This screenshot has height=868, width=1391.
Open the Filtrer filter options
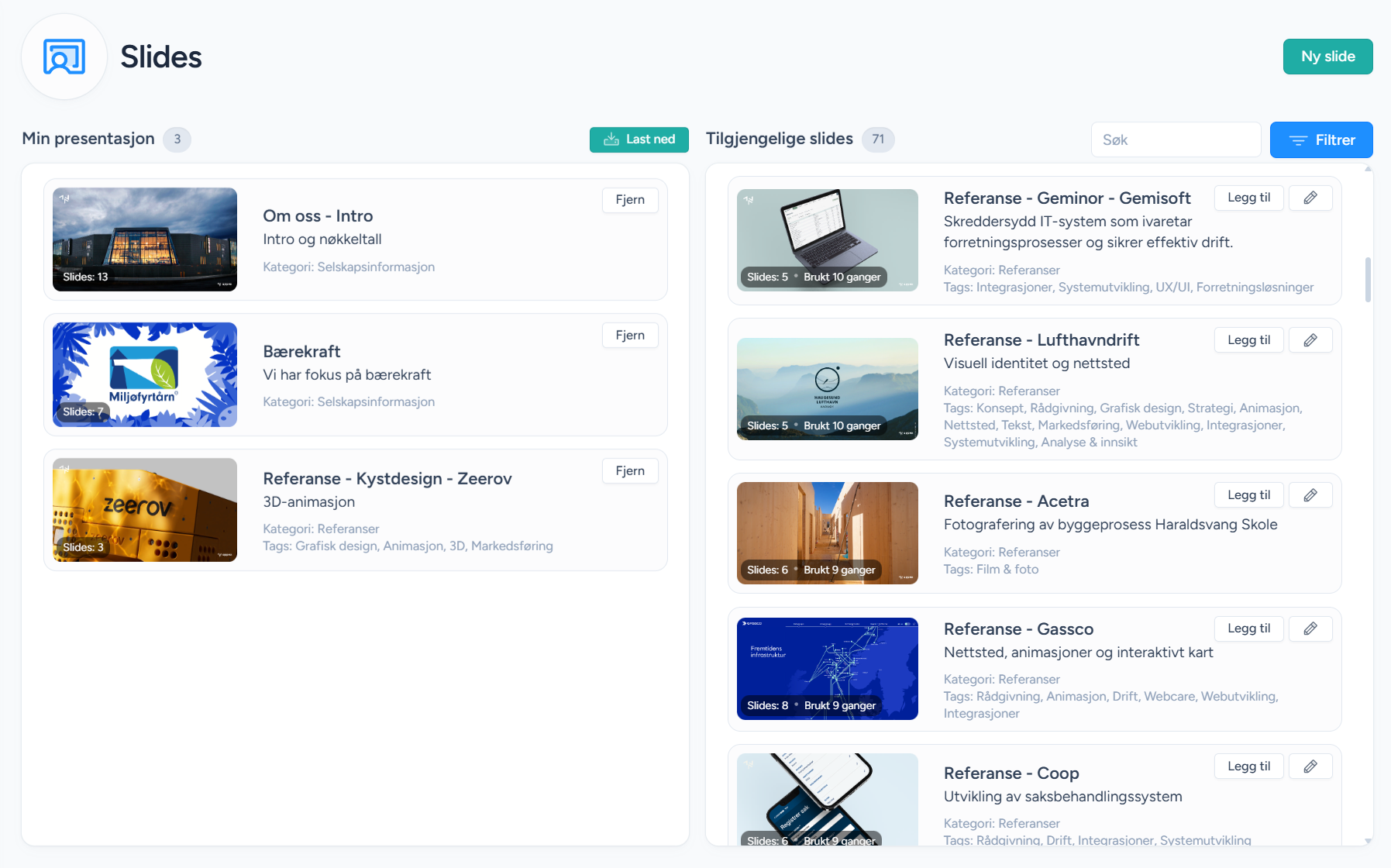click(1320, 140)
